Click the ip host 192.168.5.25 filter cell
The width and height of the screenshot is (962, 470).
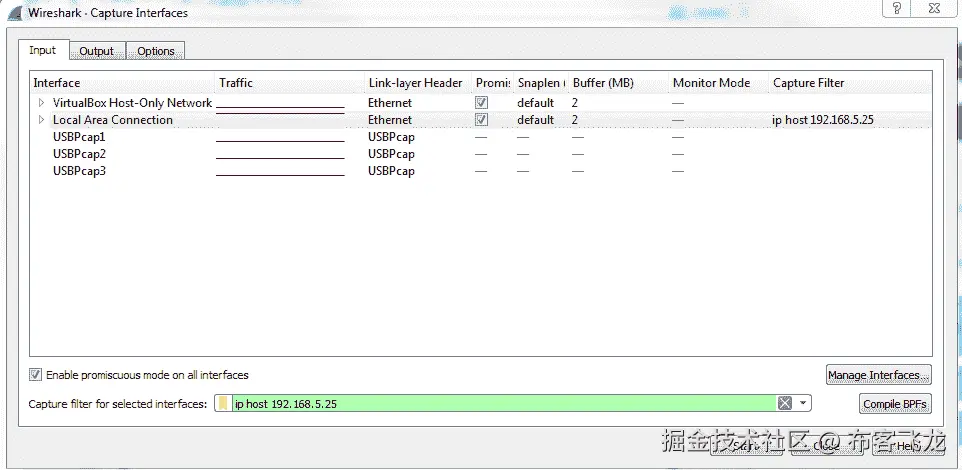(x=823, y=120)
